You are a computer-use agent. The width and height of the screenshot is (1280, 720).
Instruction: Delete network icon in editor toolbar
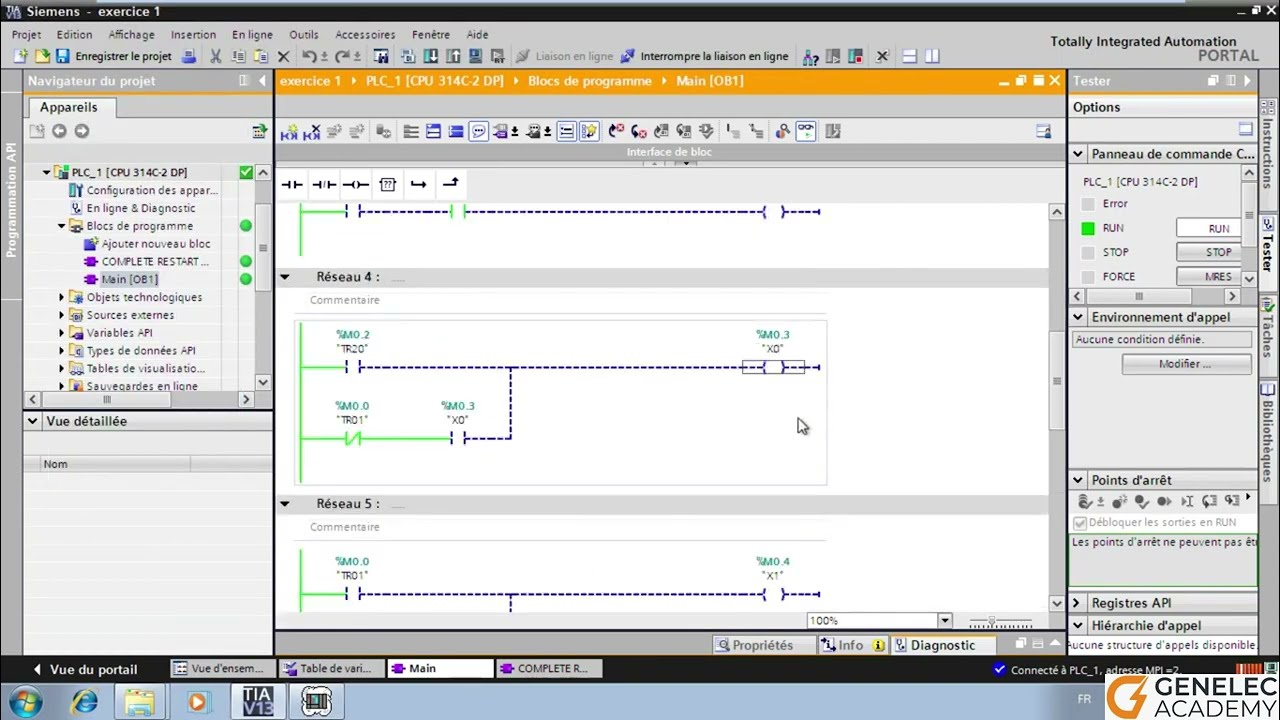point(312,131)
